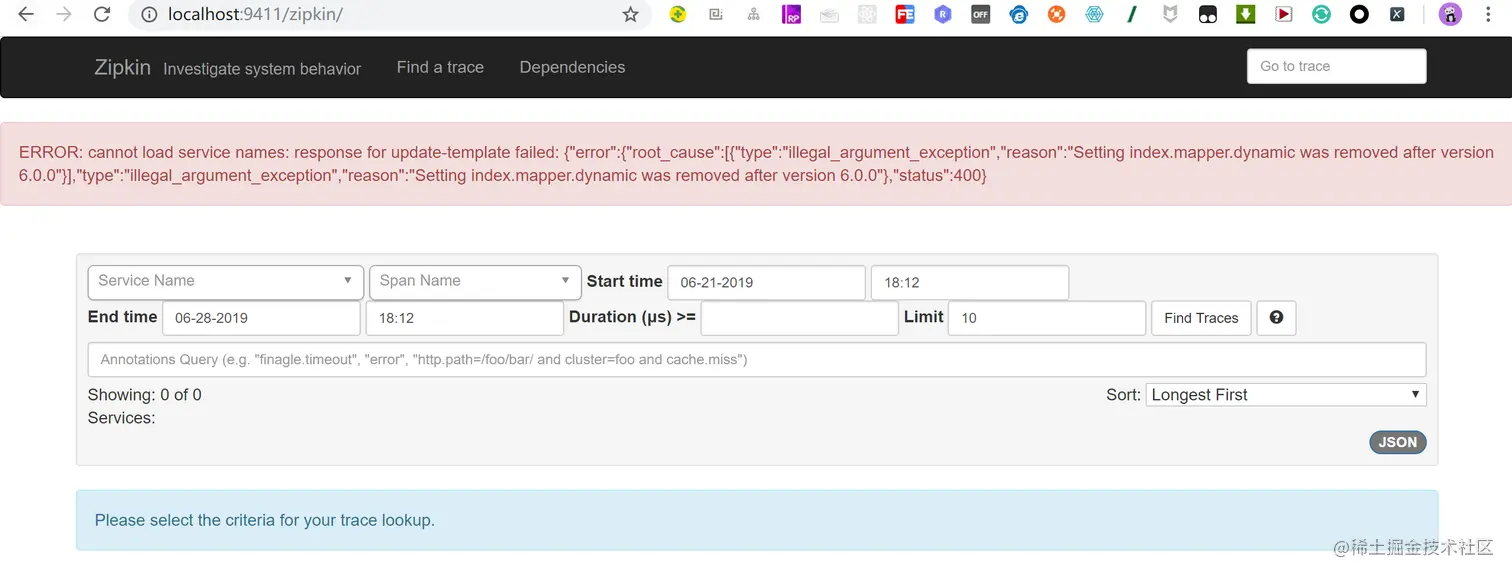Click the End time date field 06-28-2019
This screenshot has width=1512, height=576.
click(x=261, y=318)
